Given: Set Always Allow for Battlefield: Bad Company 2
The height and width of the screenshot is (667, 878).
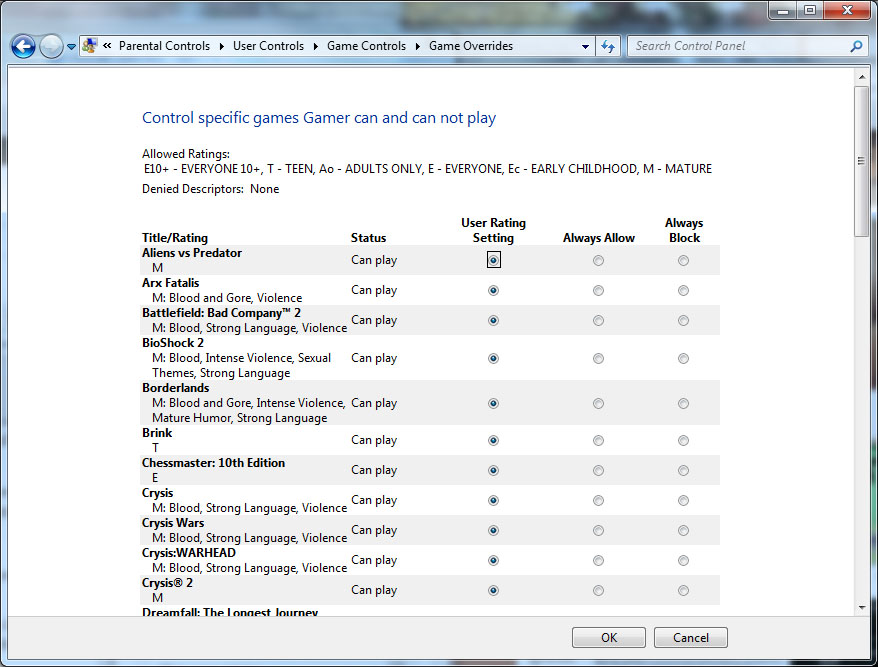Looking at the screenshot, I should click(x=599, y=320).
